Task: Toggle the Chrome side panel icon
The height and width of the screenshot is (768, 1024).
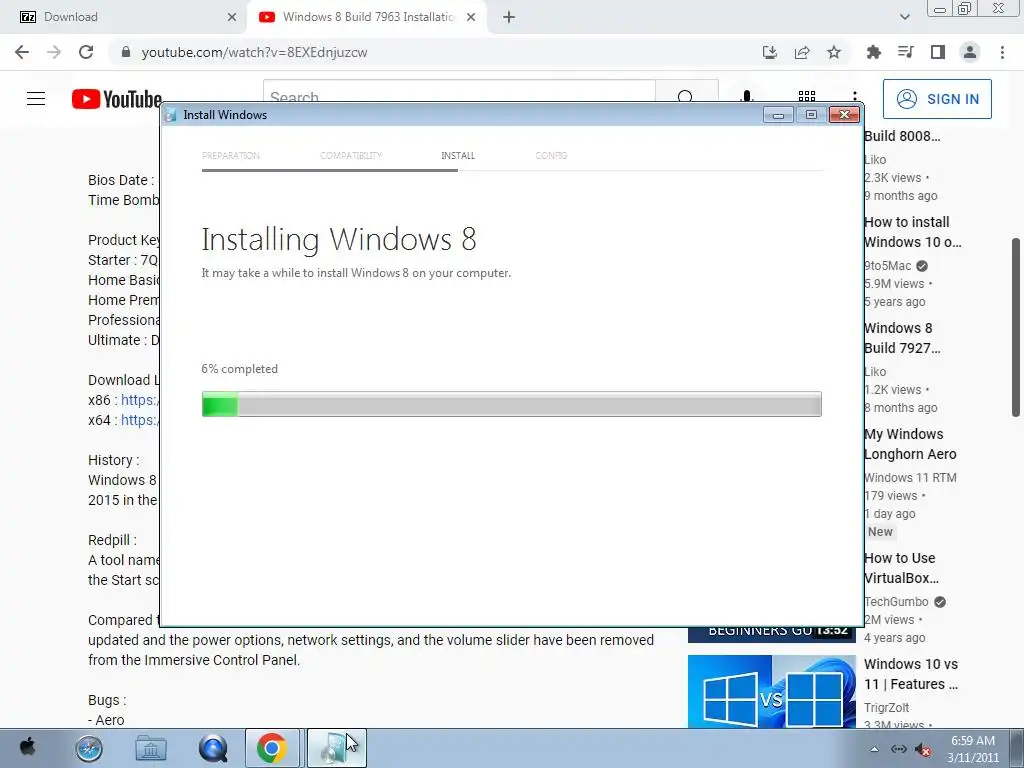Action: (x=938, y=52)
